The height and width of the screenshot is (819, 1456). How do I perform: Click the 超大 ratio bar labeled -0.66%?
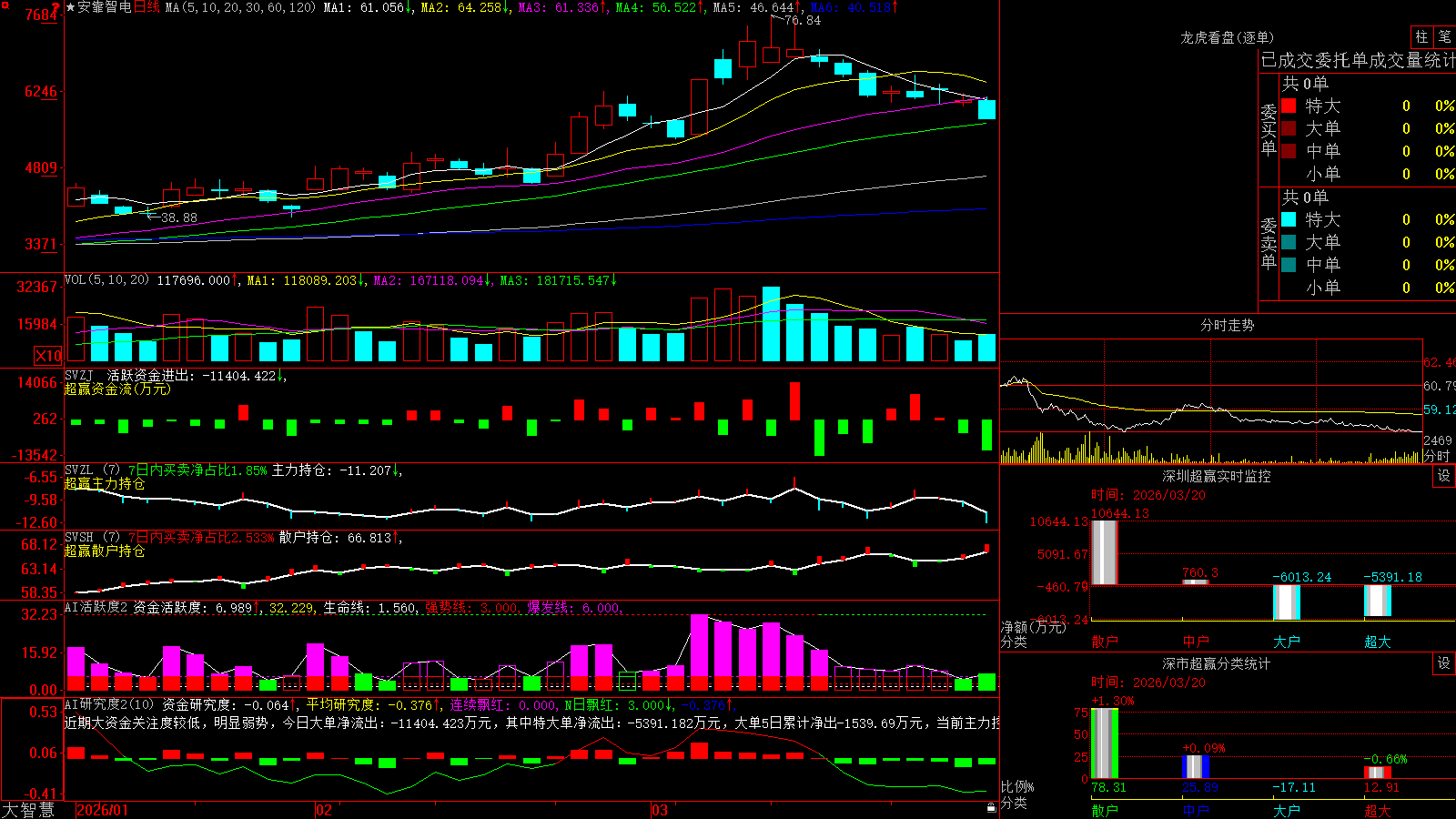pyautogui.click(x=1378, y=773)
